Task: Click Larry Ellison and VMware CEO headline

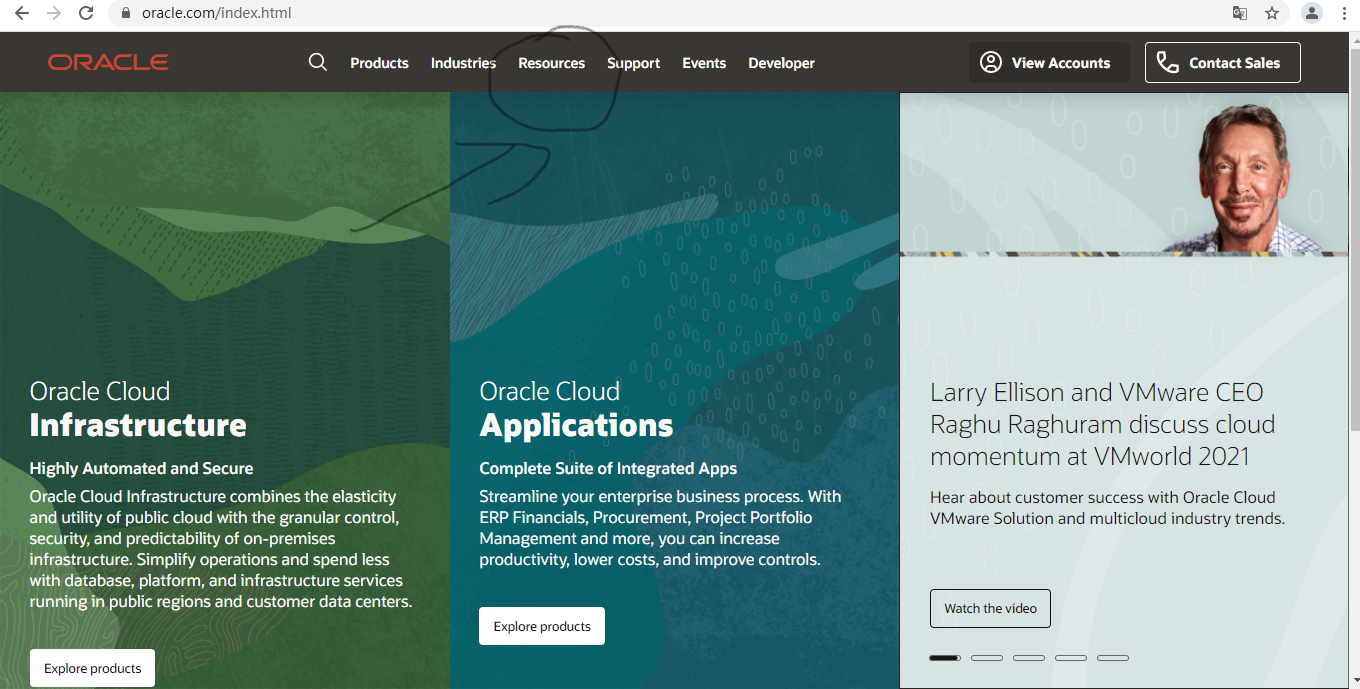Action: 1103,424
